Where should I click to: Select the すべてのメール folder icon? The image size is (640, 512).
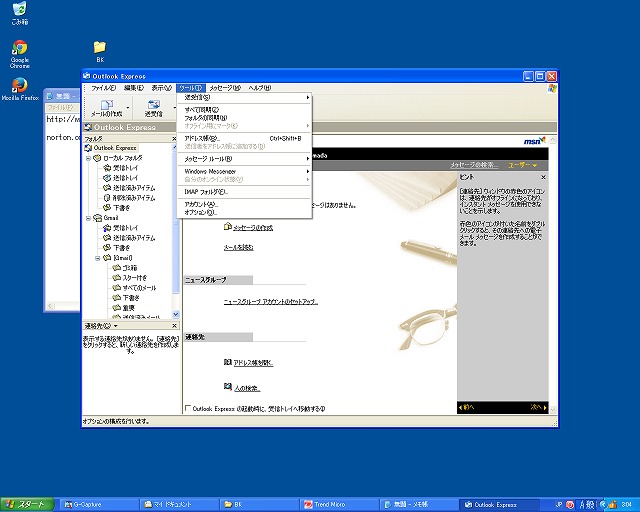pyautogui.click(x=117, y=288)
